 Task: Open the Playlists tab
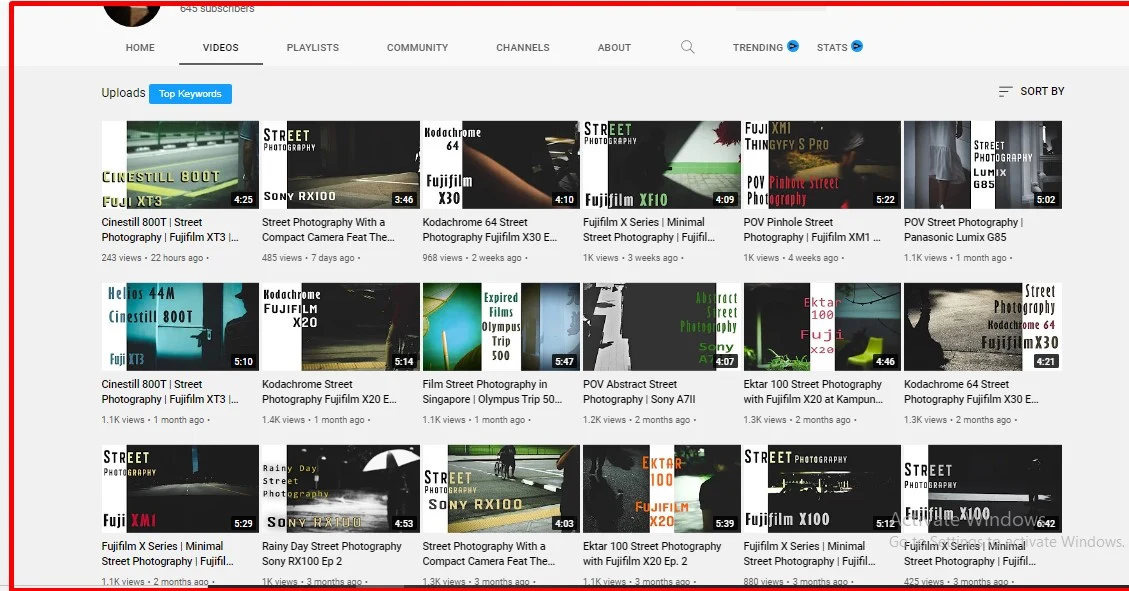312,48
